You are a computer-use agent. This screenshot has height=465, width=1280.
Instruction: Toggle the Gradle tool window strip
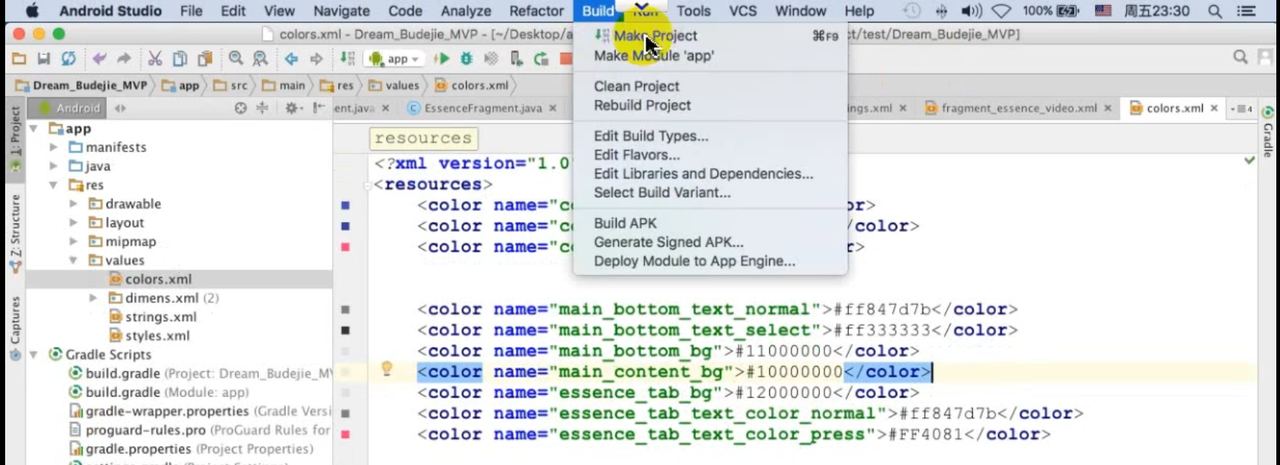[1268, 133]
